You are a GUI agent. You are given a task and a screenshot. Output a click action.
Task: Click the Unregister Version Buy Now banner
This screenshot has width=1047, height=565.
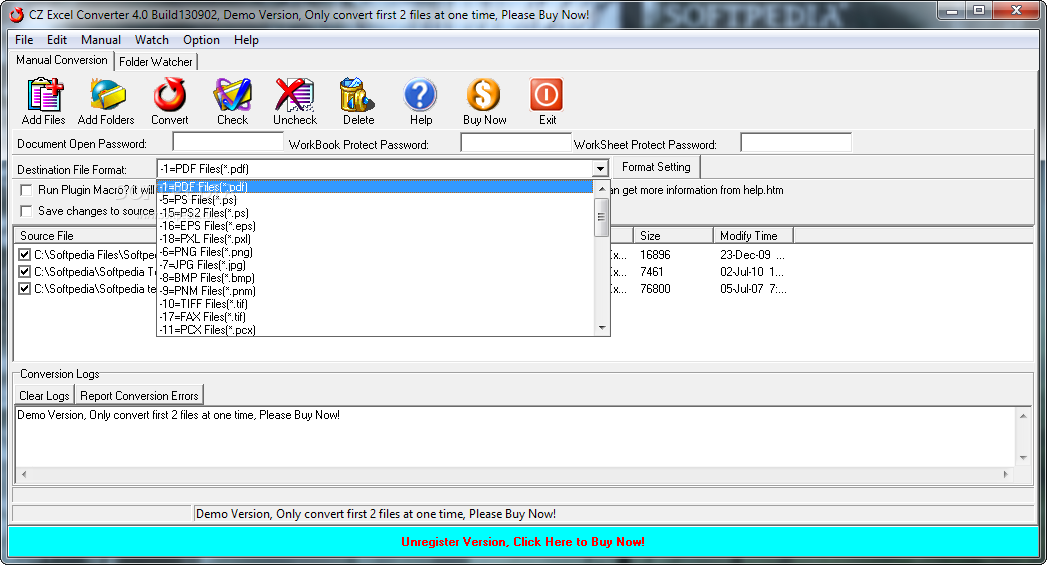pyautogui.click(x=523, y=542)
